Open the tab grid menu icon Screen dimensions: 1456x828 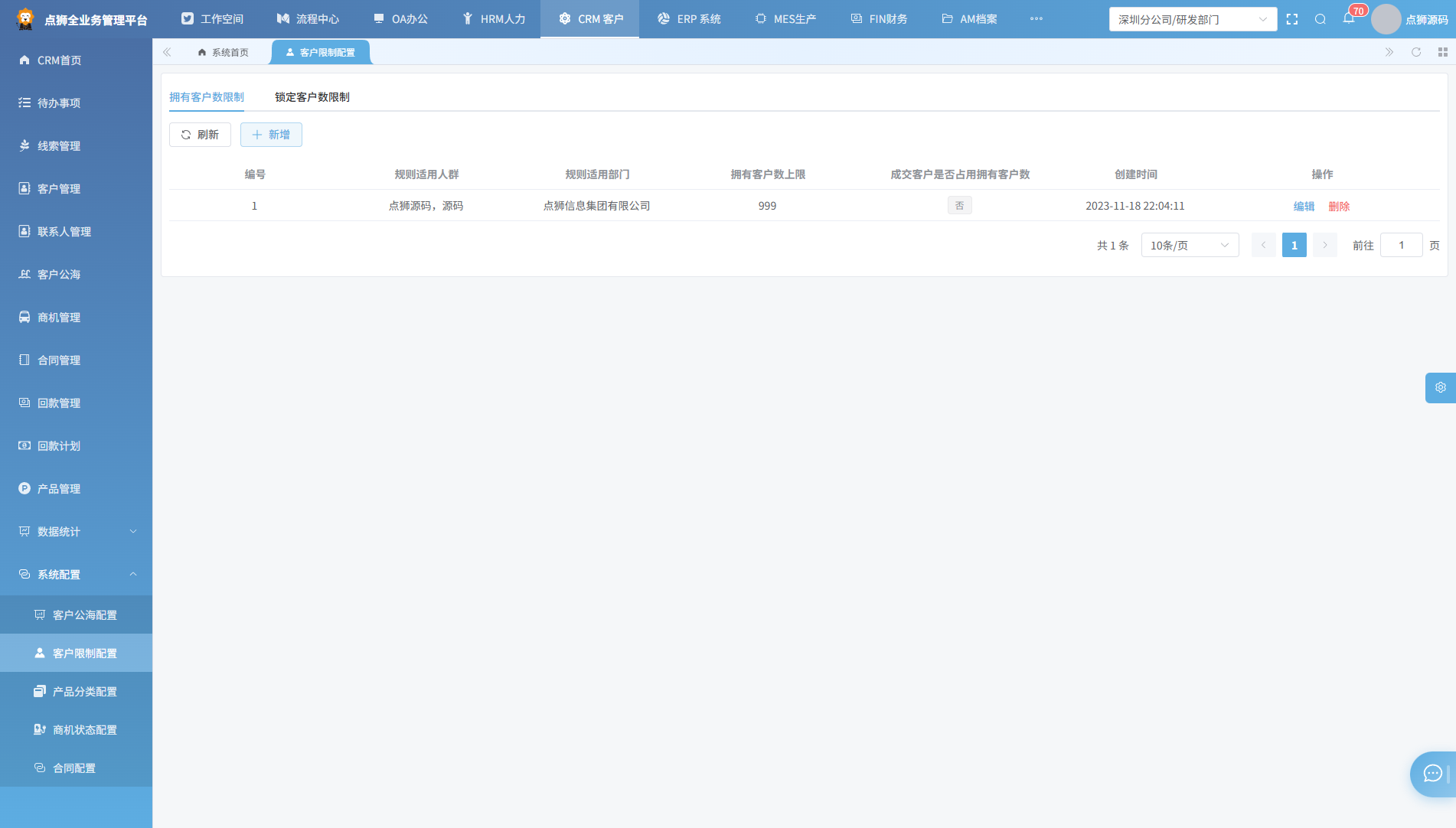click(x=1443, y=52)
